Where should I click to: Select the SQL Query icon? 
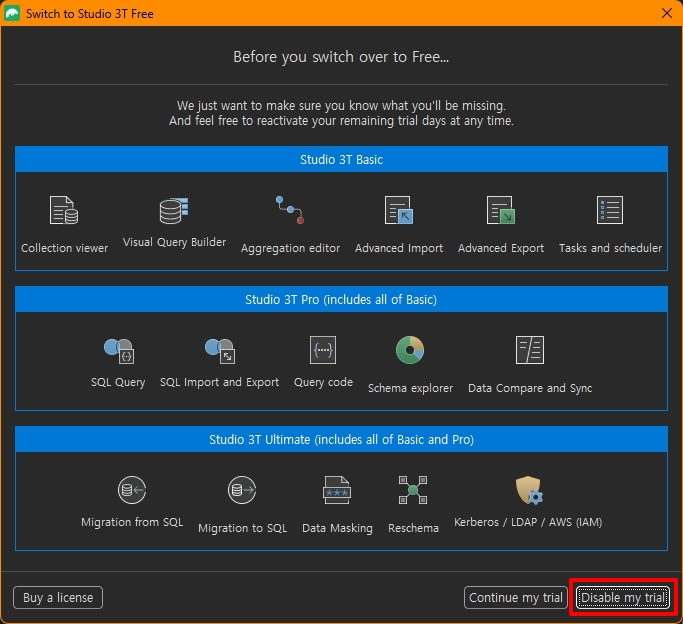pyautogui.click(x=118, y=351)
